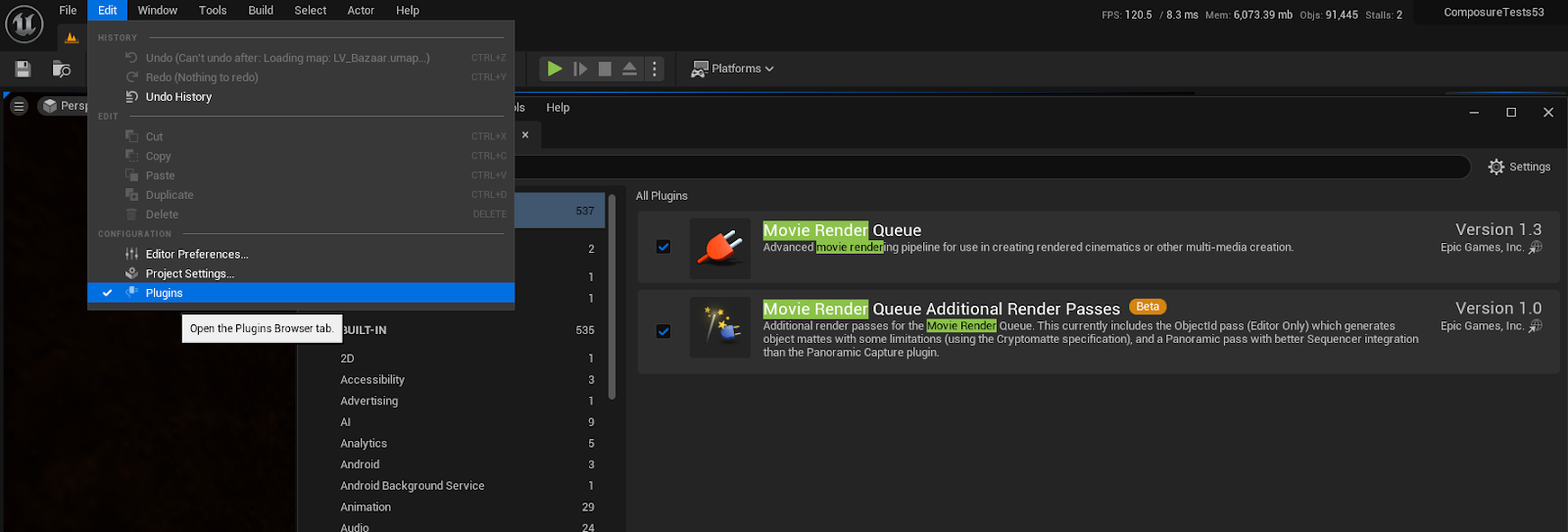Select the All Plugins category row showing 537
Image resolution: width=1568 pixels, height=532 pixels.
point(560,211)
